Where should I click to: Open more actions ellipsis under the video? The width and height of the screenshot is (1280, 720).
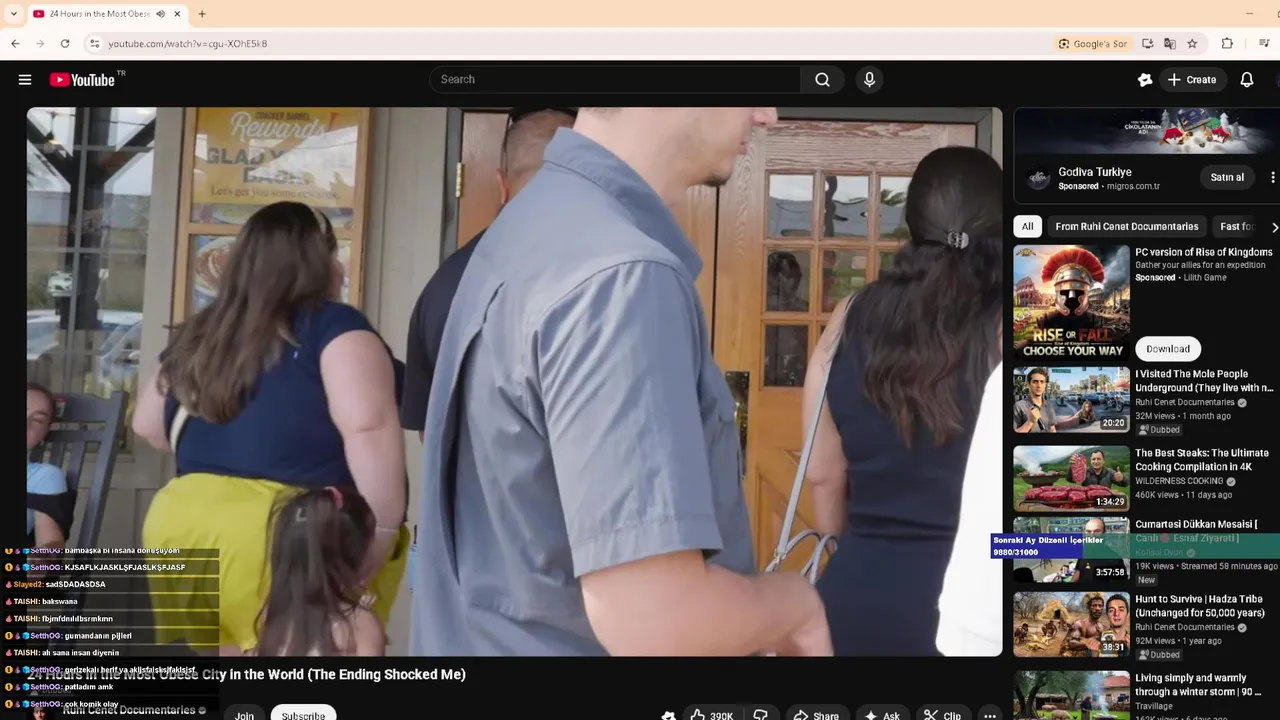click(x=989, y=715)
